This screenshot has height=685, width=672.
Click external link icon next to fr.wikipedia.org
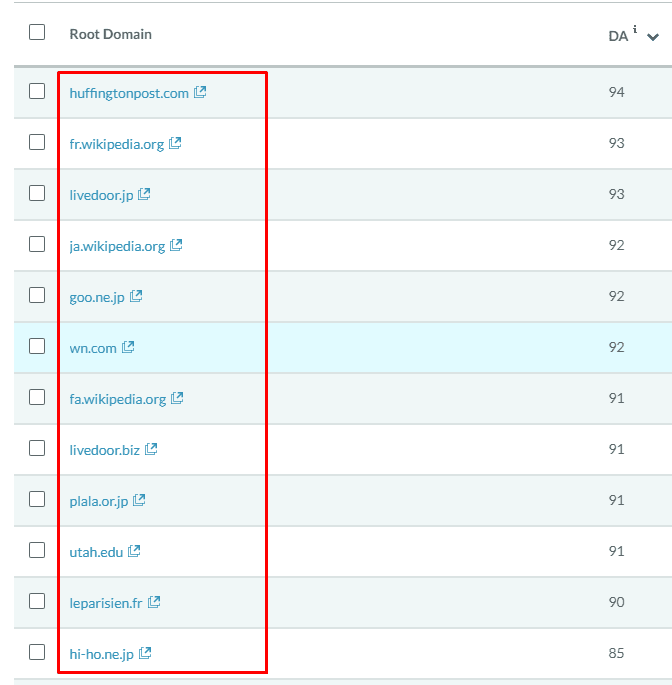[175, 143]
